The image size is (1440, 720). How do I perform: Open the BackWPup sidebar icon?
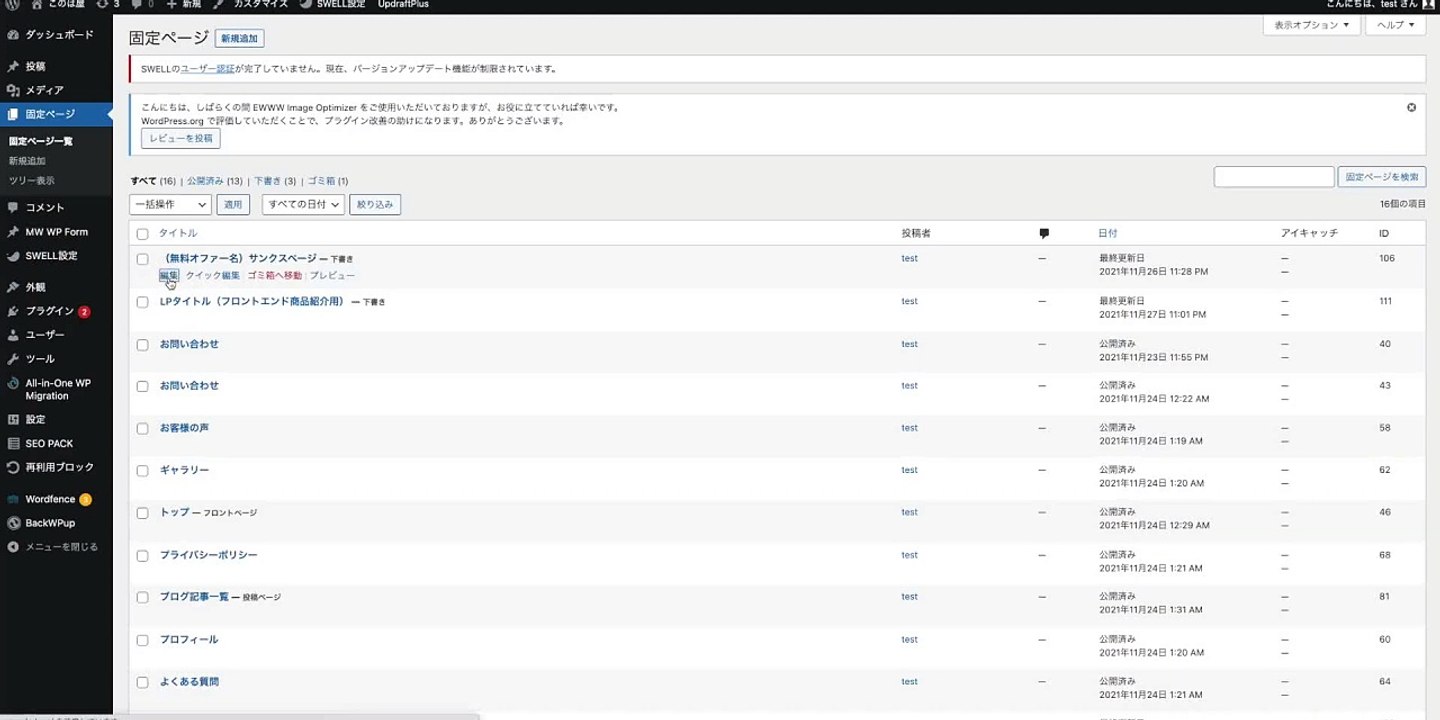[13, 523]
